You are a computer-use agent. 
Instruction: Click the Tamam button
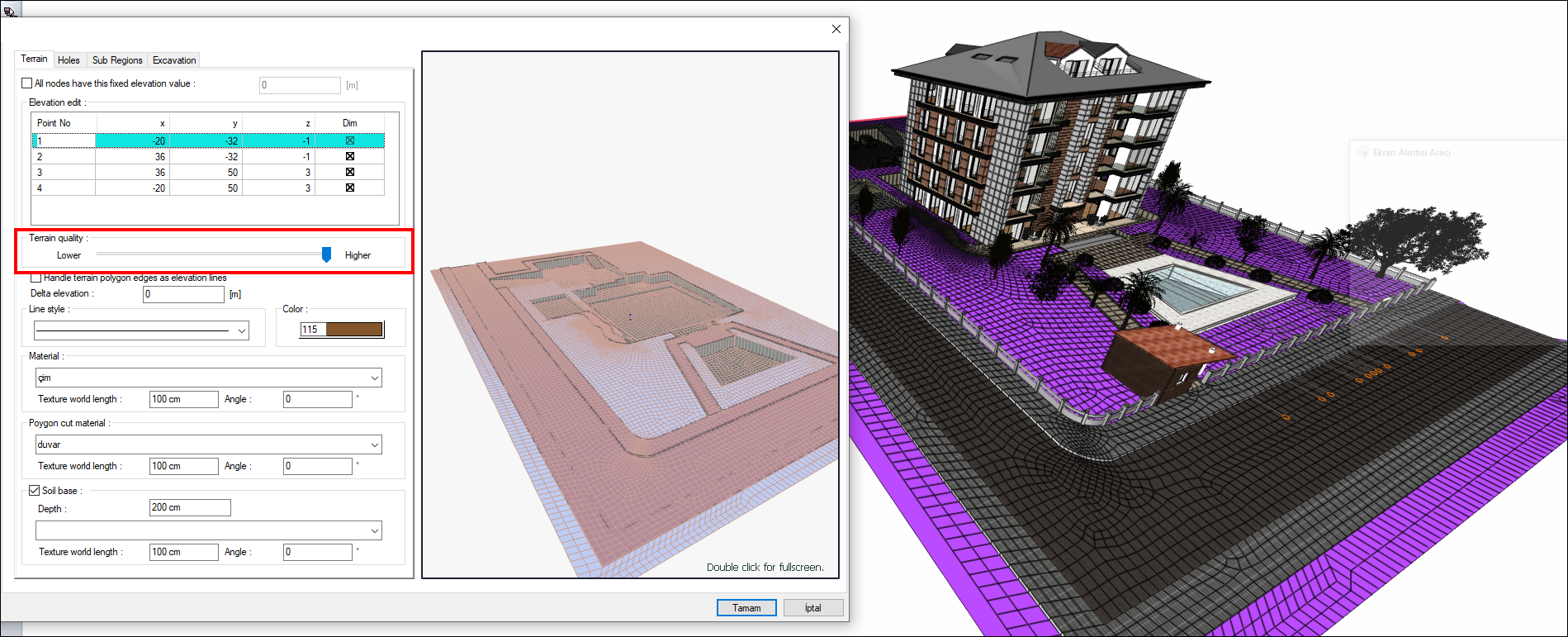tap(746, 608)
